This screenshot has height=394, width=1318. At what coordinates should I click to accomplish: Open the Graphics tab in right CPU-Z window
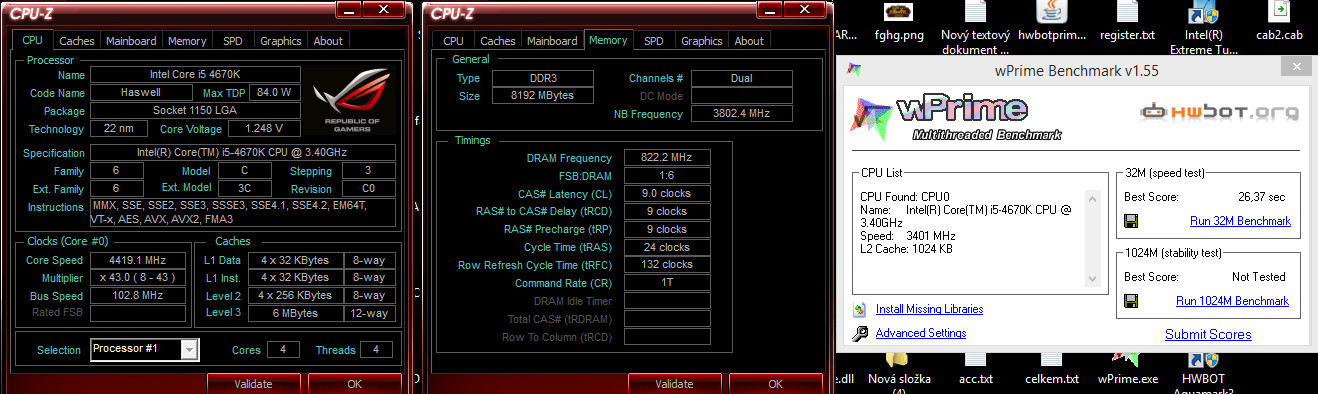pyautogui.click(x=701, y=41)
